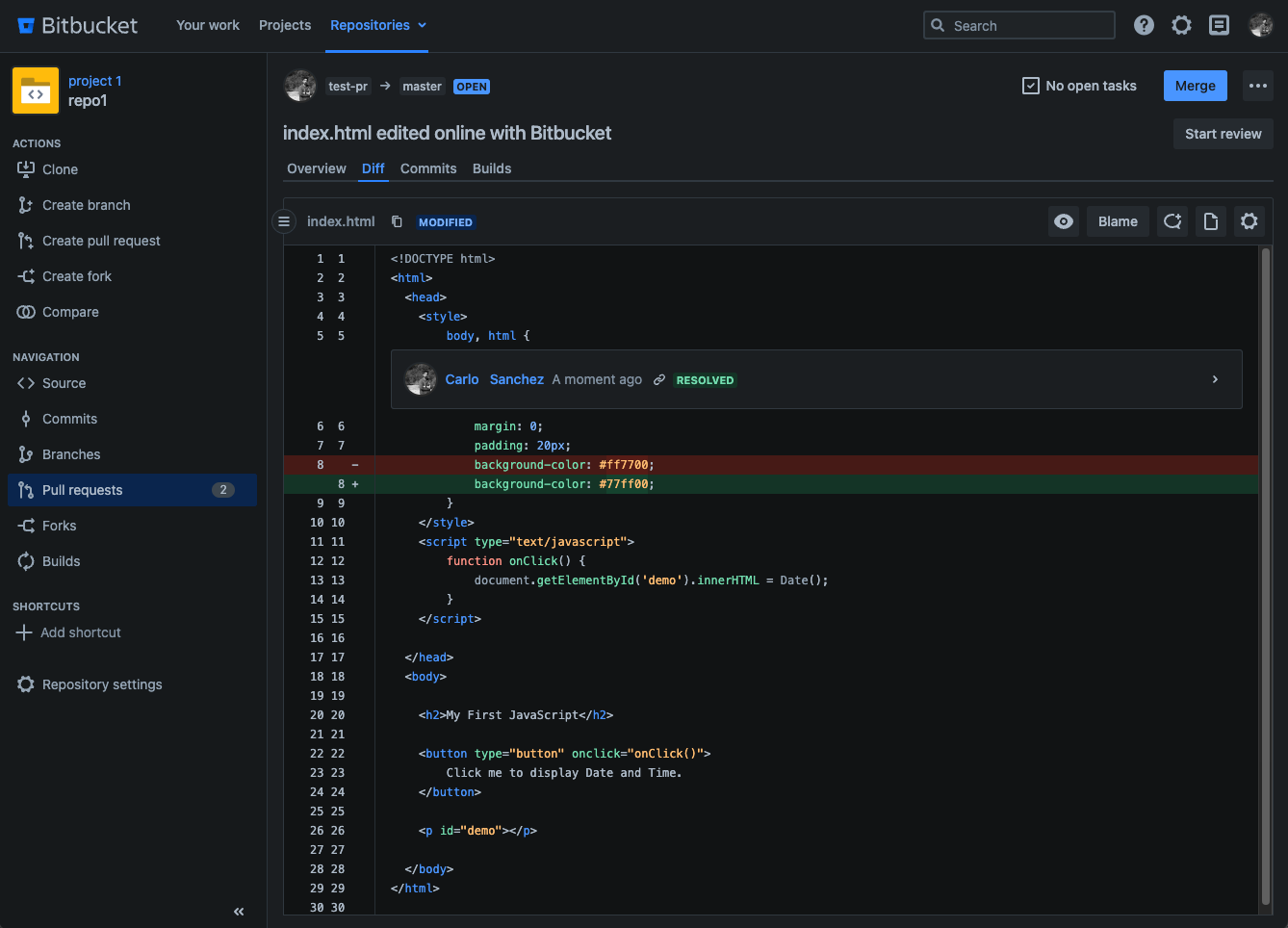Image resolution: width=1288 pixels, height=928 pixels.
Task: Click the test-pr branch label
Action: (x=348, y=87)
